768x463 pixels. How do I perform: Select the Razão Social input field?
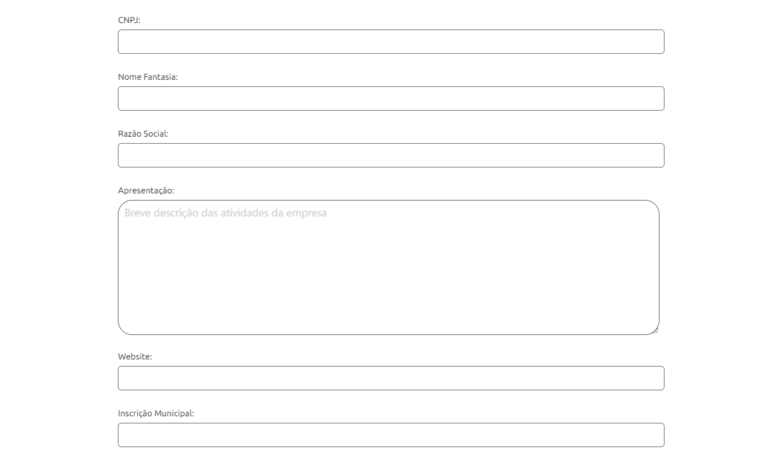coord(391,155)
